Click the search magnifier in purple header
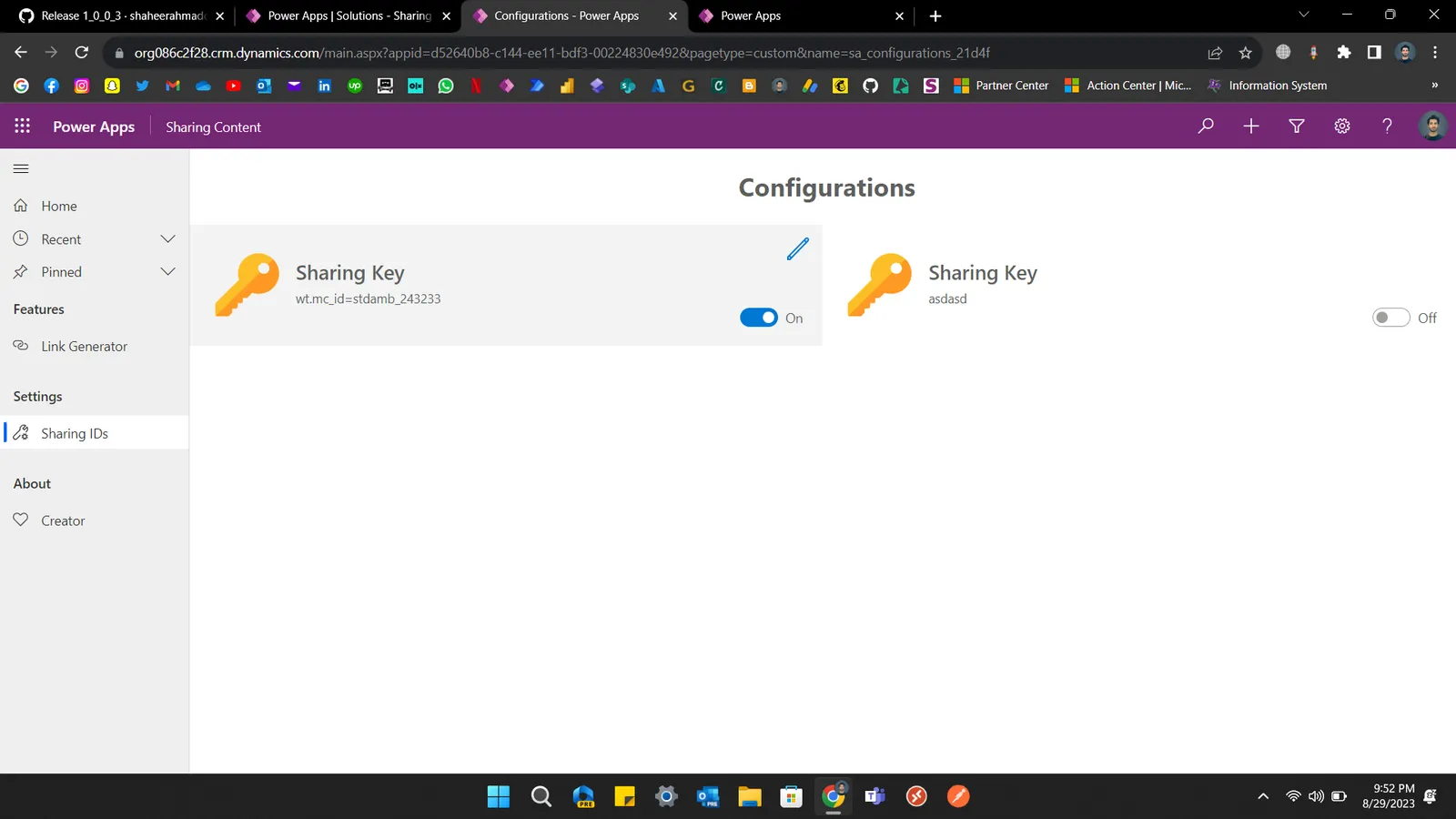Viewport: 1456px width, 819px height. 1206,126
